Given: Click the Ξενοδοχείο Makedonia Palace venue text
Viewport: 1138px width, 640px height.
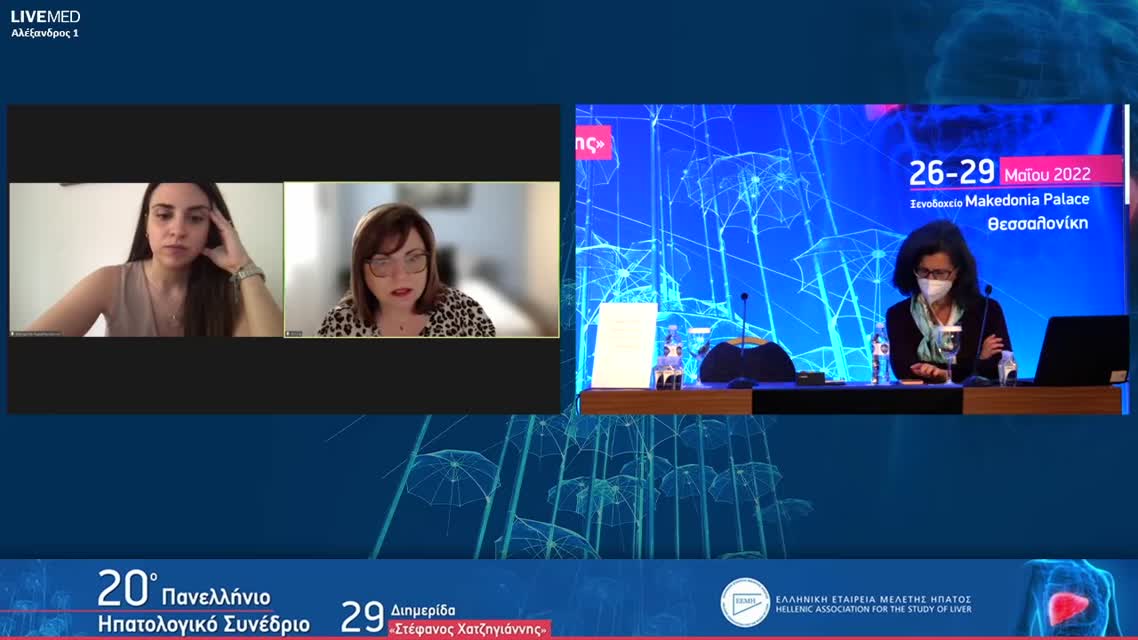Looking at the screenshot, I should [998, 200].
